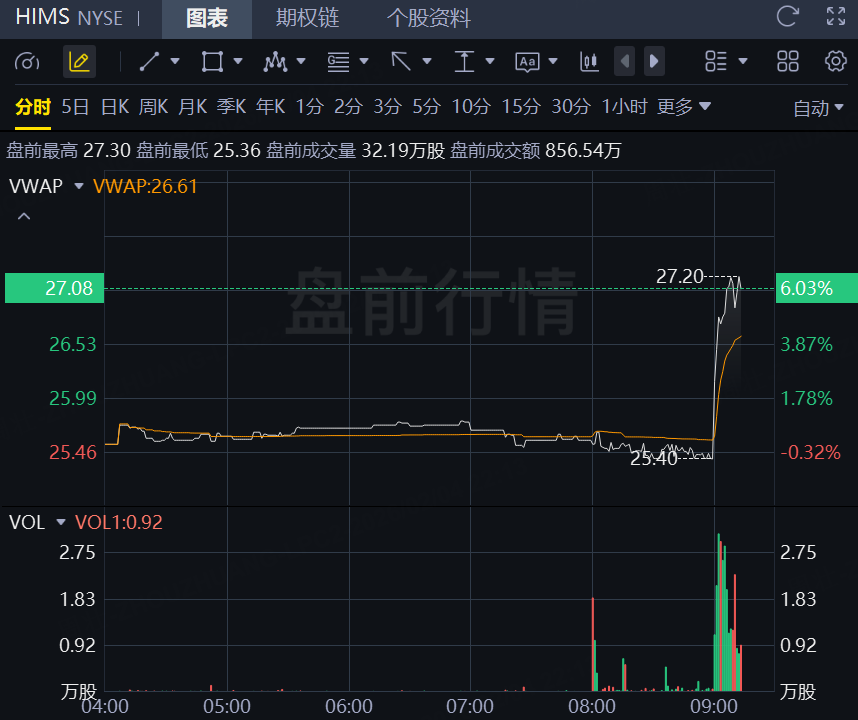Image resolution: width=858 pixels, height=720 pixels.
Task: Collapse indicator legend with up chevron
Action: [24, 217]
